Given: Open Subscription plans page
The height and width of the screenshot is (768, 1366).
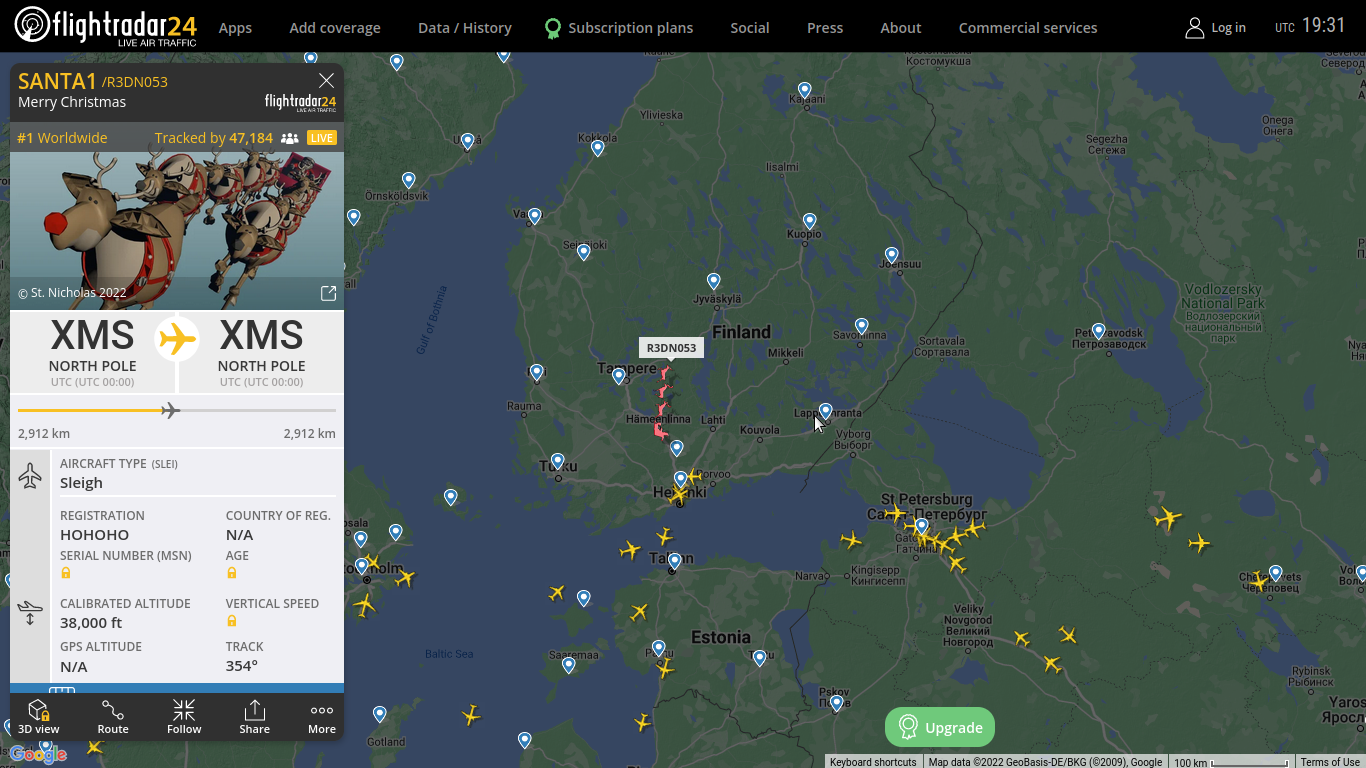Looking at the screenshot, I should [x=619, y=28].
